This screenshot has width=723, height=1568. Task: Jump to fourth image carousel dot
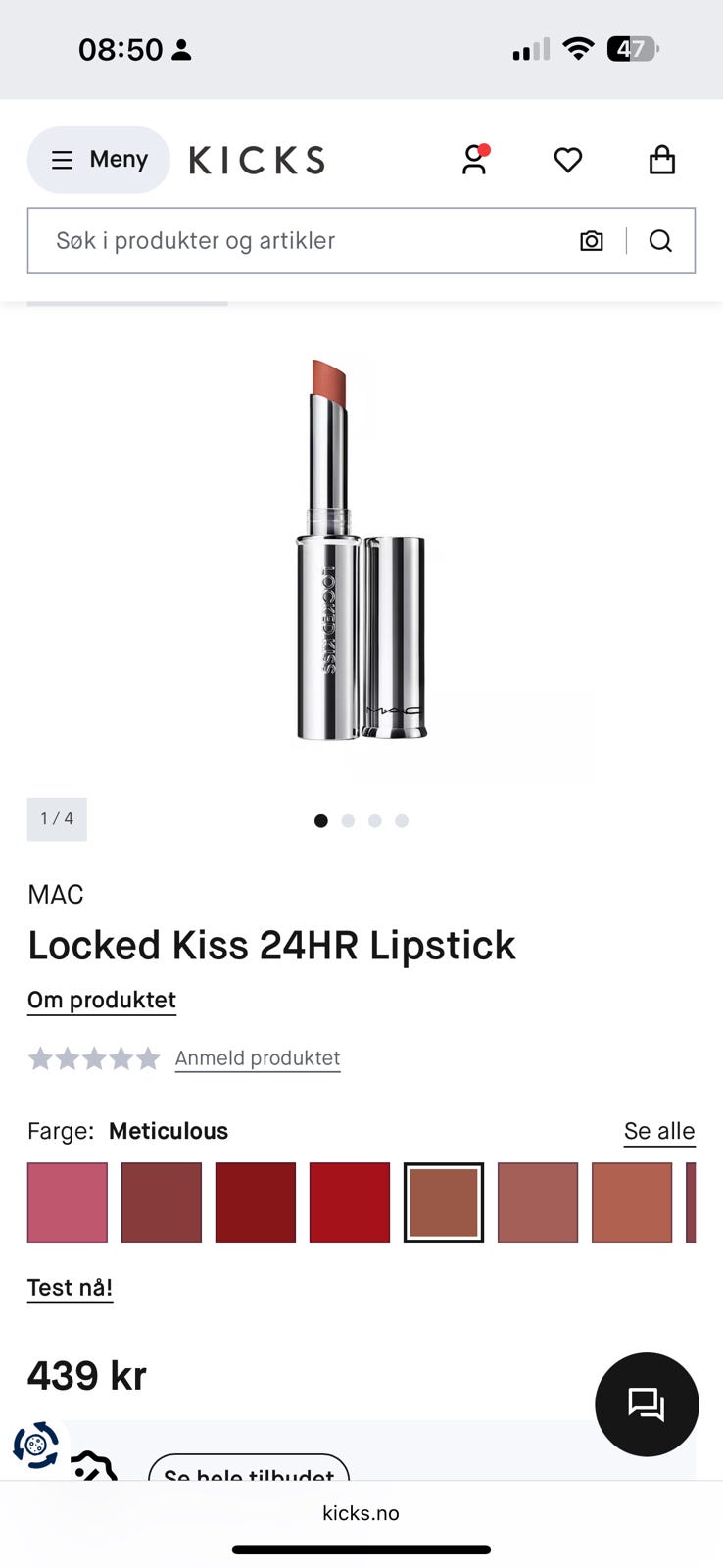point(402,821)
